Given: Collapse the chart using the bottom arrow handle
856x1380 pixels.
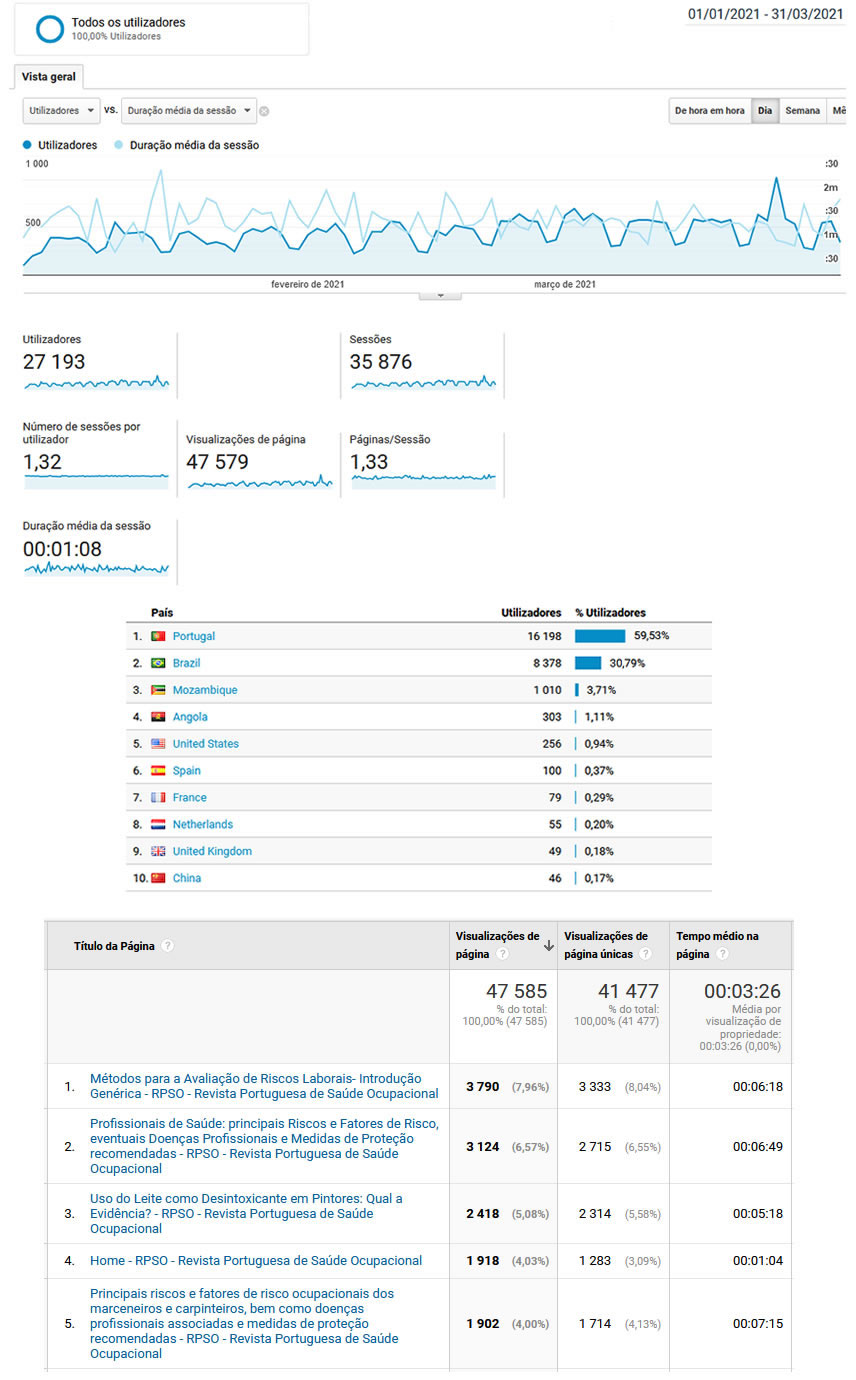Looking at the screenshot, I should (441, 295).
